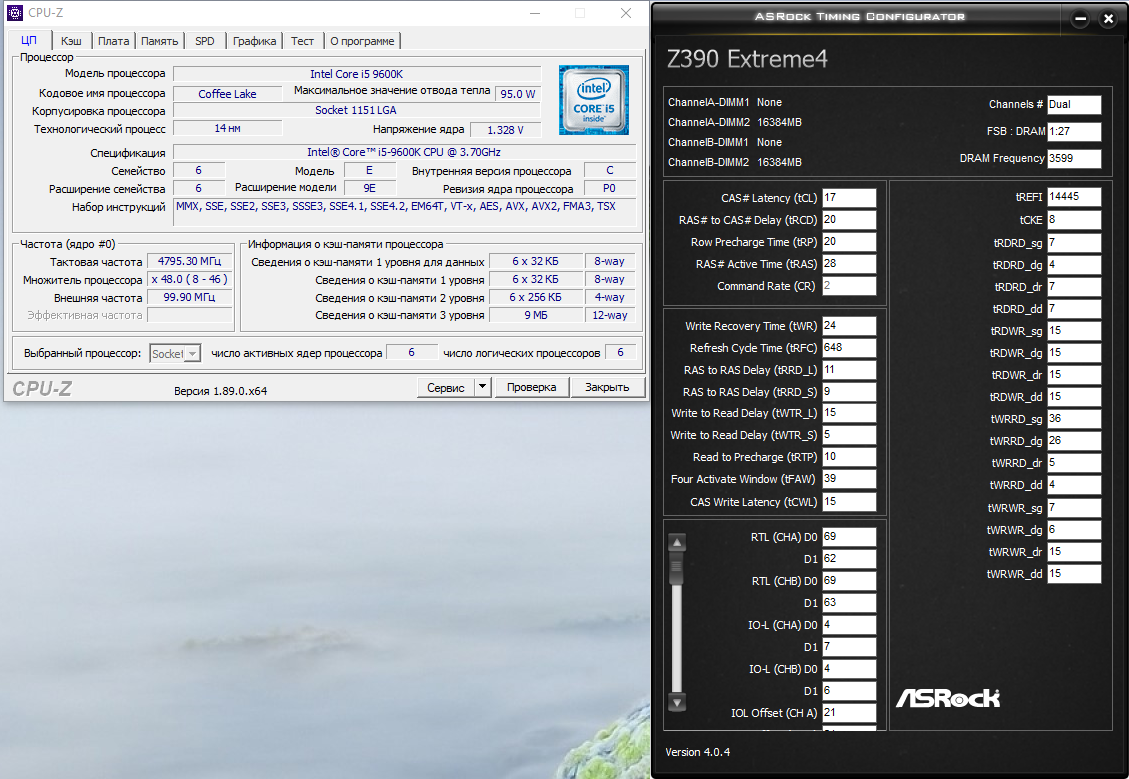This screenshot has width=1129, height=779.
Task: Click the x 48.0 multiplier value
Action: click(x=189, y=279)
